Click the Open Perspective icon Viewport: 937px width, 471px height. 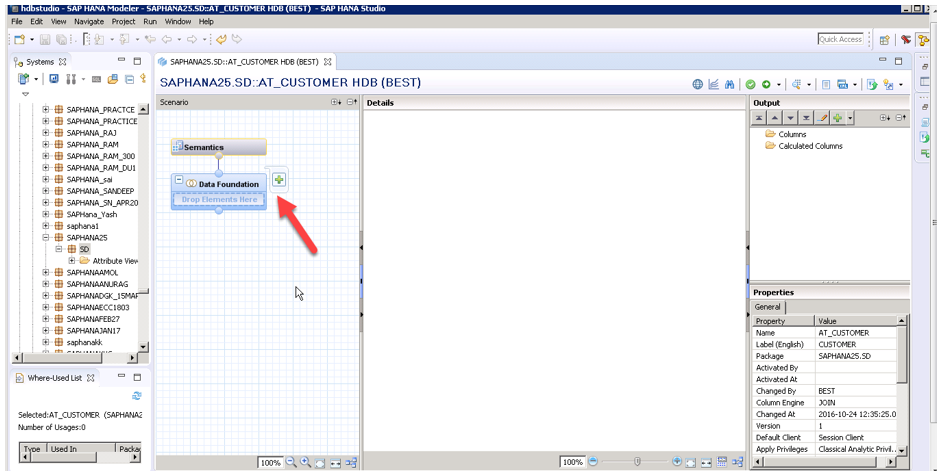(884, 40)
